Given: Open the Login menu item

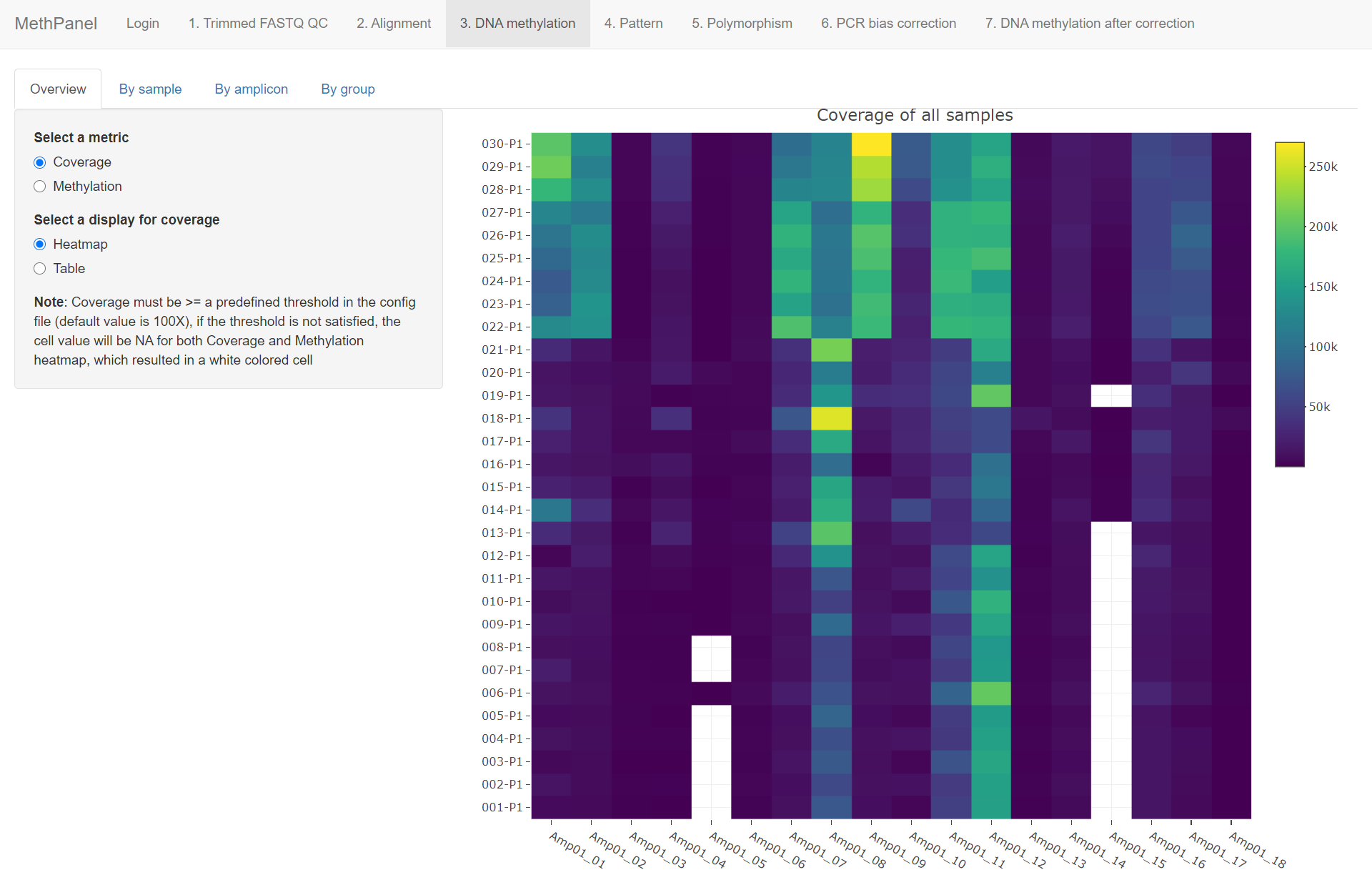Looking at the screenshot, I should [142, 24].
